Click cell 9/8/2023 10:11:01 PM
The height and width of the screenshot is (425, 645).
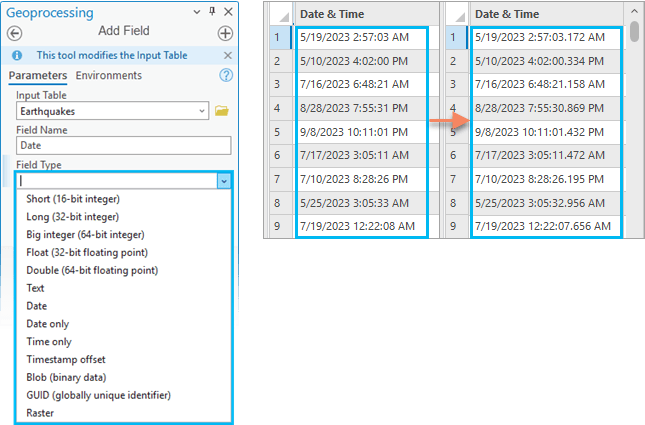tap(362, 132)
